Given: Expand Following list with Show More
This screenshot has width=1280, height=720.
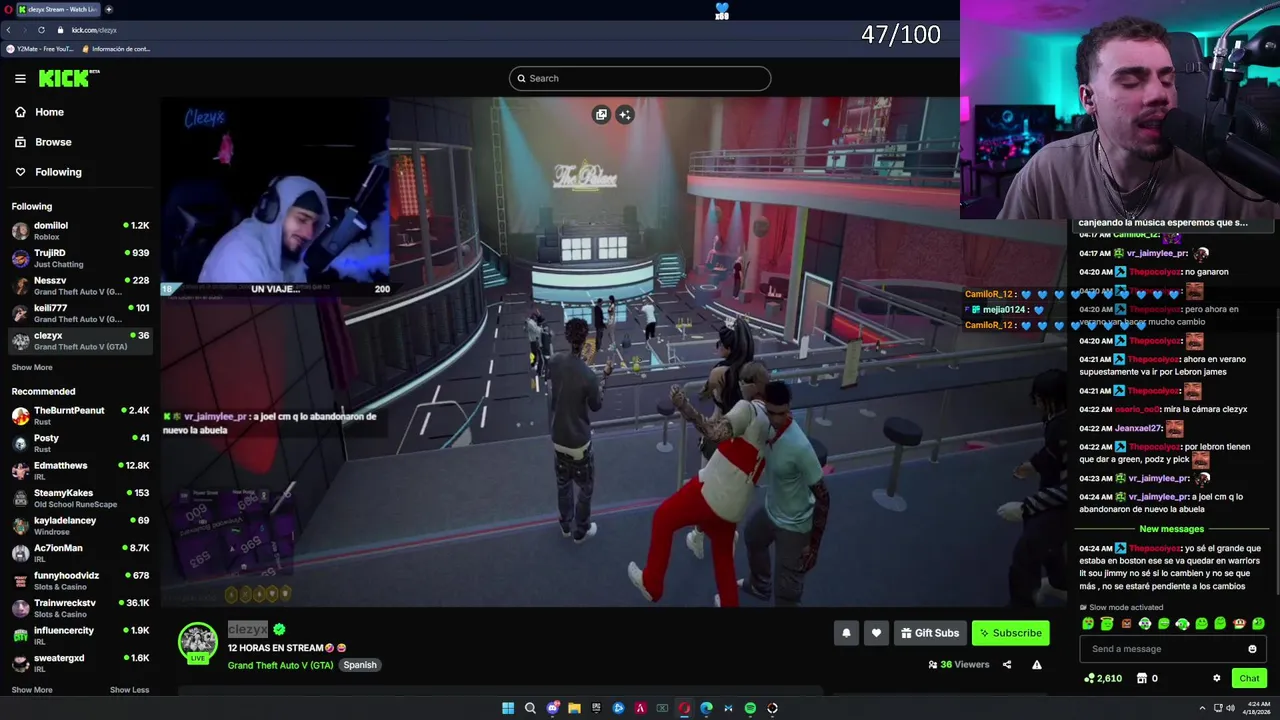Looking at the screenshot, I should (x=32, y=367).
